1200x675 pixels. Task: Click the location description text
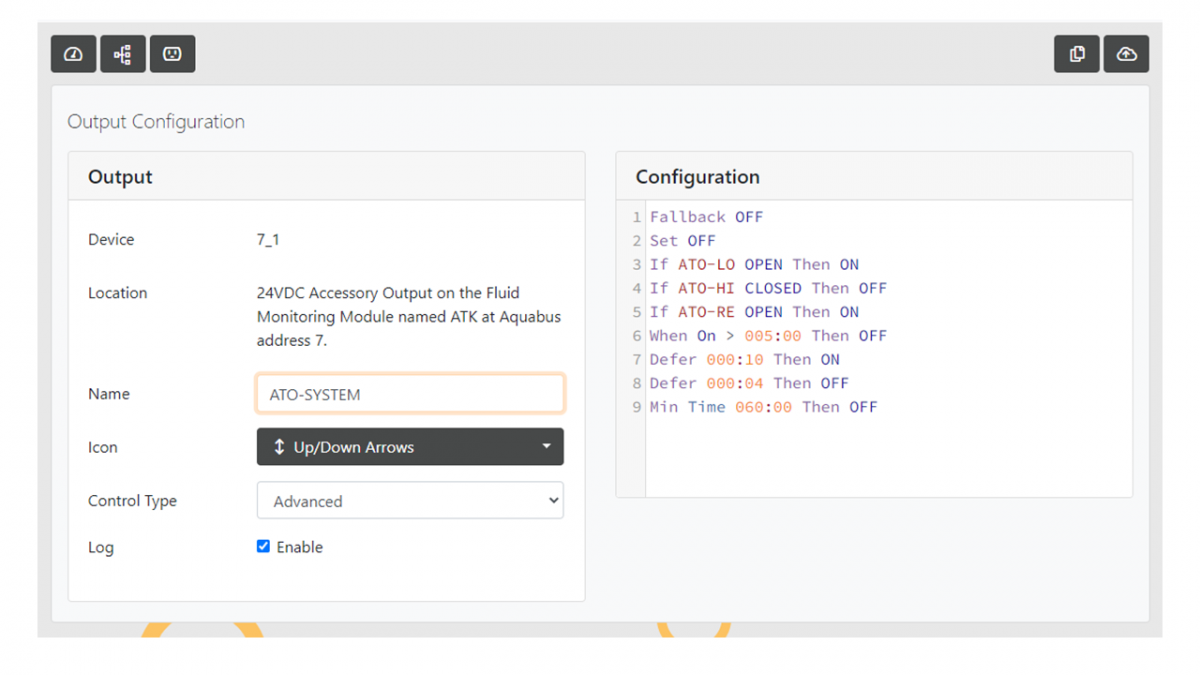point(409,317)
